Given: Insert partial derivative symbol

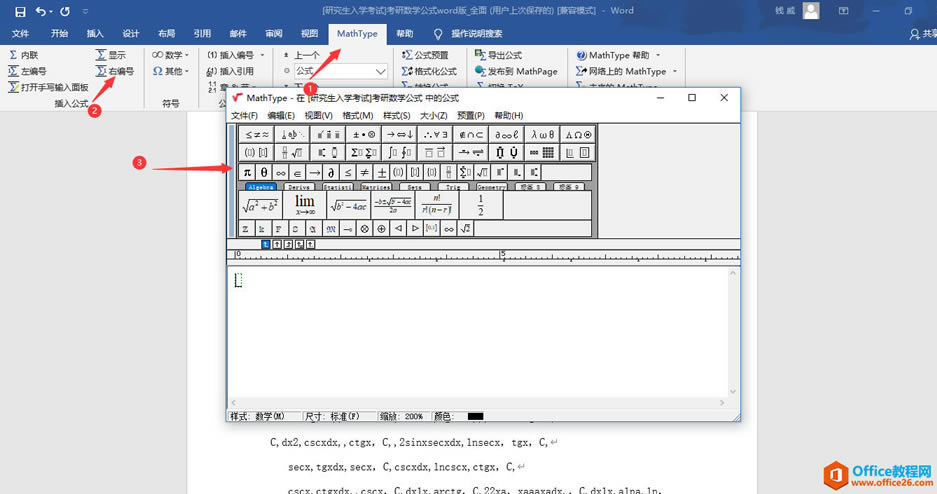Looking at the screenshot, I should [x=330, y=173].
